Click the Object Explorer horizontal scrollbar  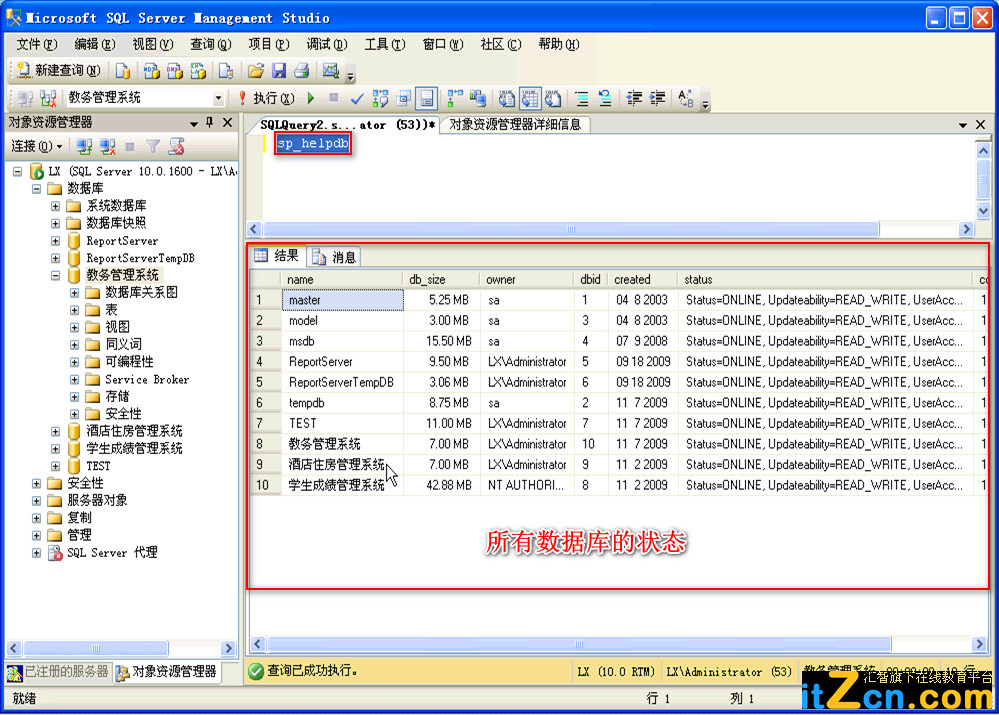[121, 649]
